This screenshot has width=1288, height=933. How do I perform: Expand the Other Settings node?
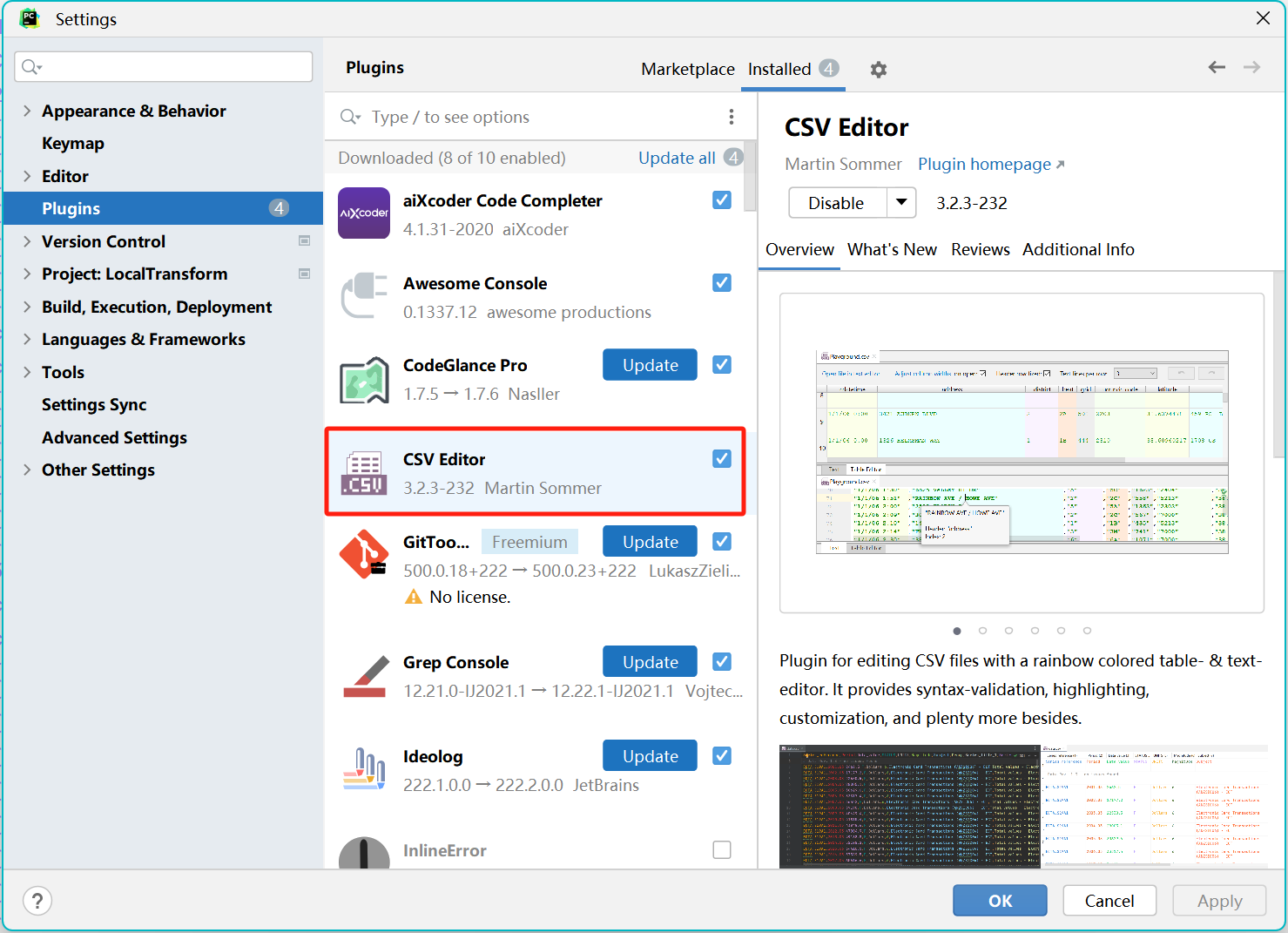[27, 470]
